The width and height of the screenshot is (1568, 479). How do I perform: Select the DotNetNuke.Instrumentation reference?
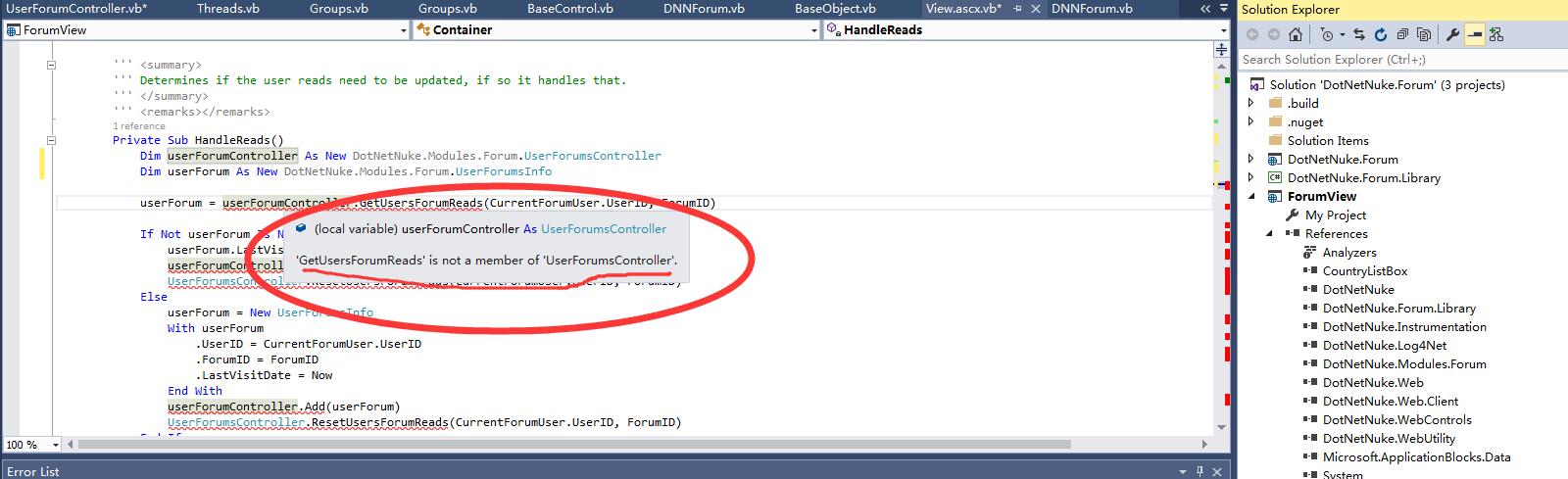click(1404, 326)
